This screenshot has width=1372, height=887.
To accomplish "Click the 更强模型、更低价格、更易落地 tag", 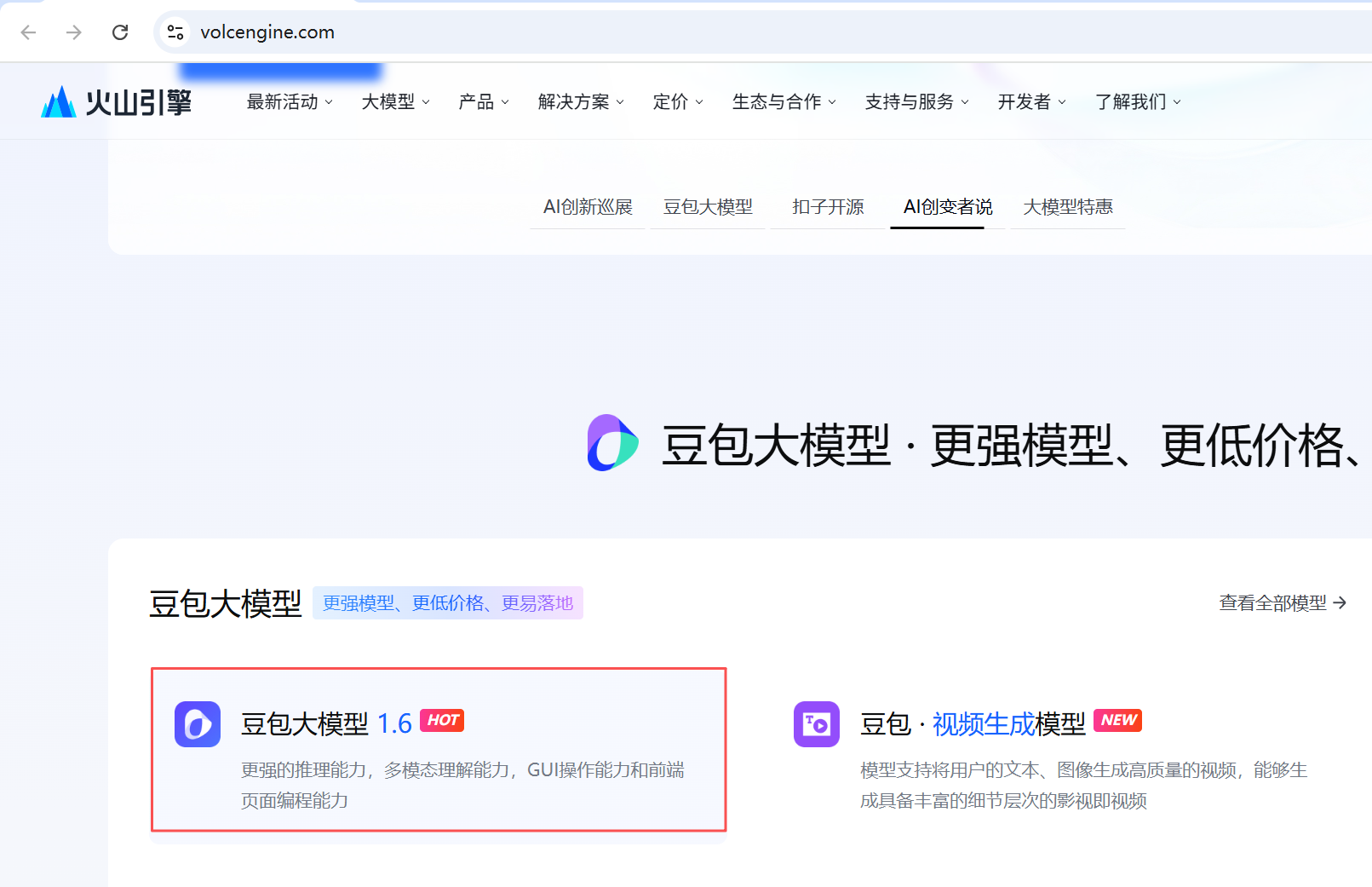I will coord(448,603).
